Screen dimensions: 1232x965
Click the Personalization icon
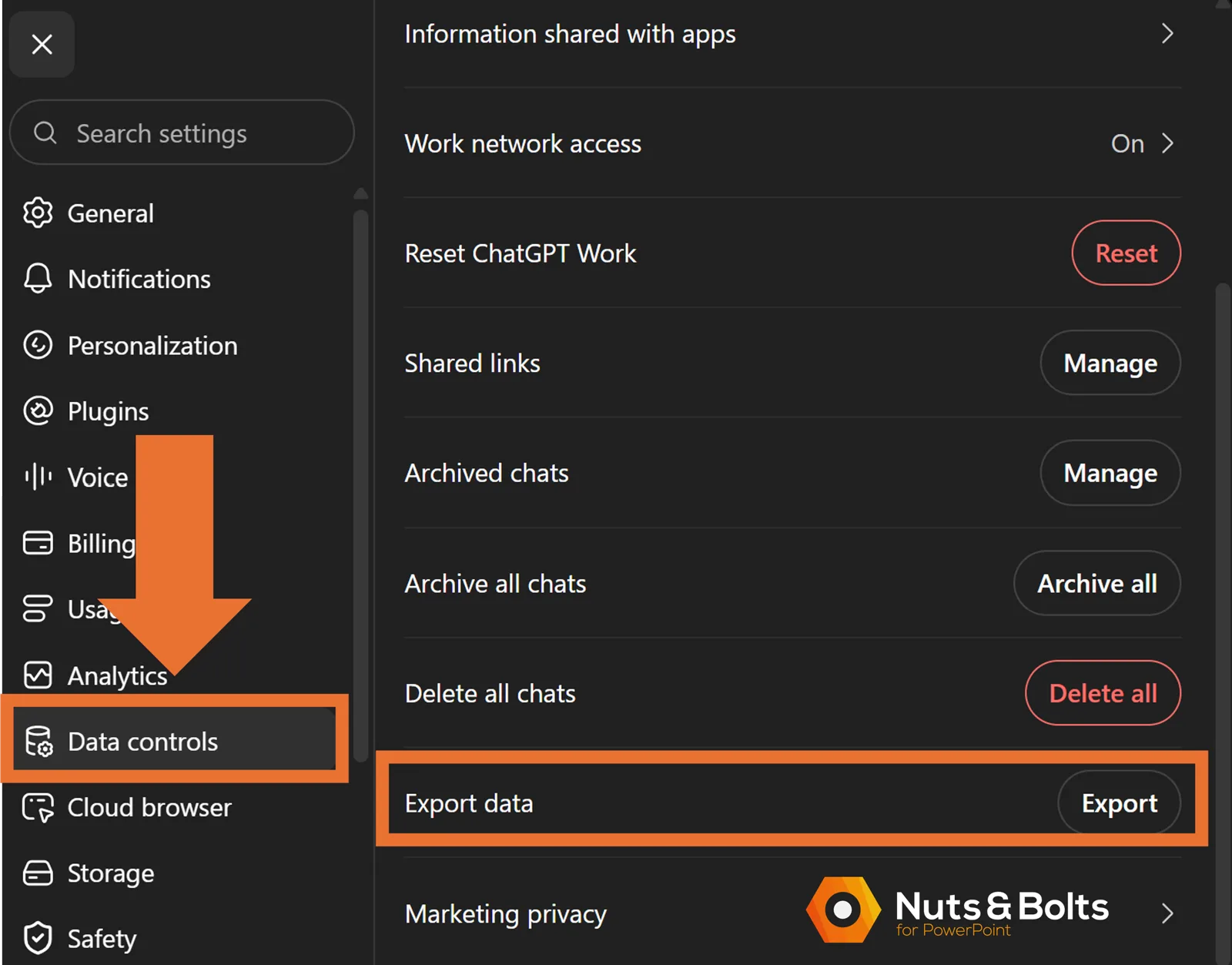(x=38, y=345)
